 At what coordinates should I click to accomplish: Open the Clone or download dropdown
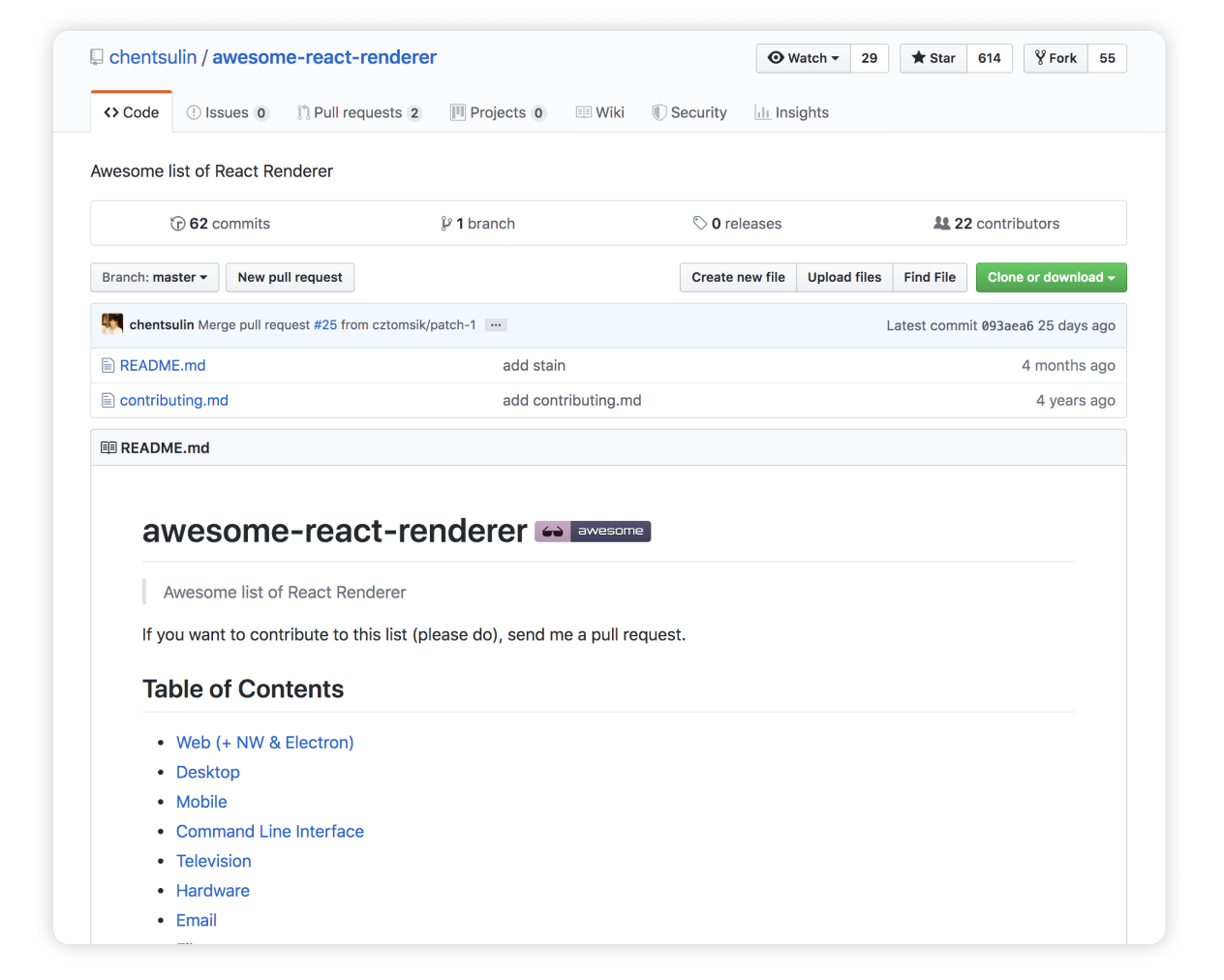click(x=1052, y=277)
